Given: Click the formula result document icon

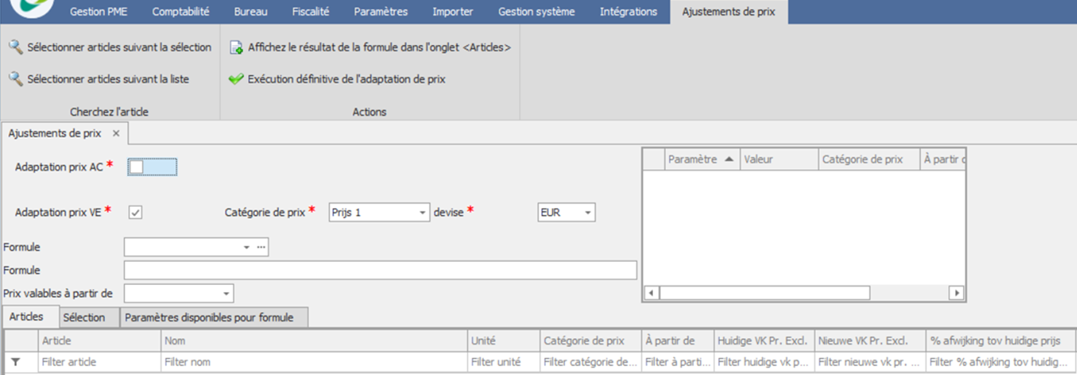Looking at the screenshot, I should [x=236, y=47].
